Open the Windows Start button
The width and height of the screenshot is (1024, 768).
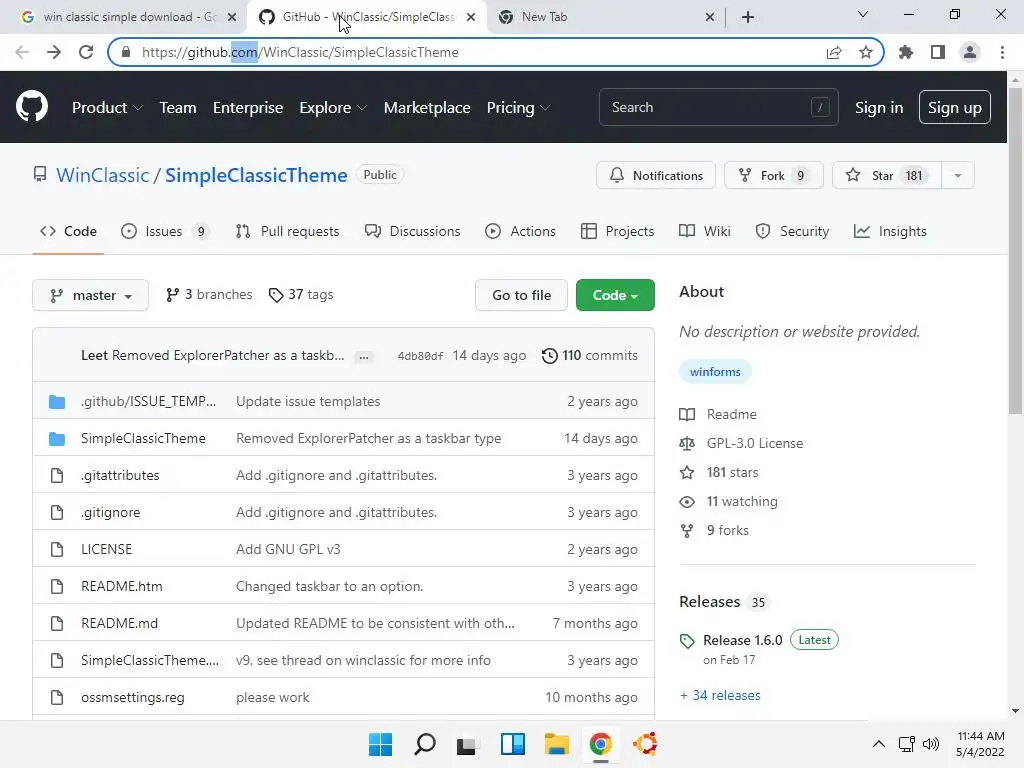[380, 744]
